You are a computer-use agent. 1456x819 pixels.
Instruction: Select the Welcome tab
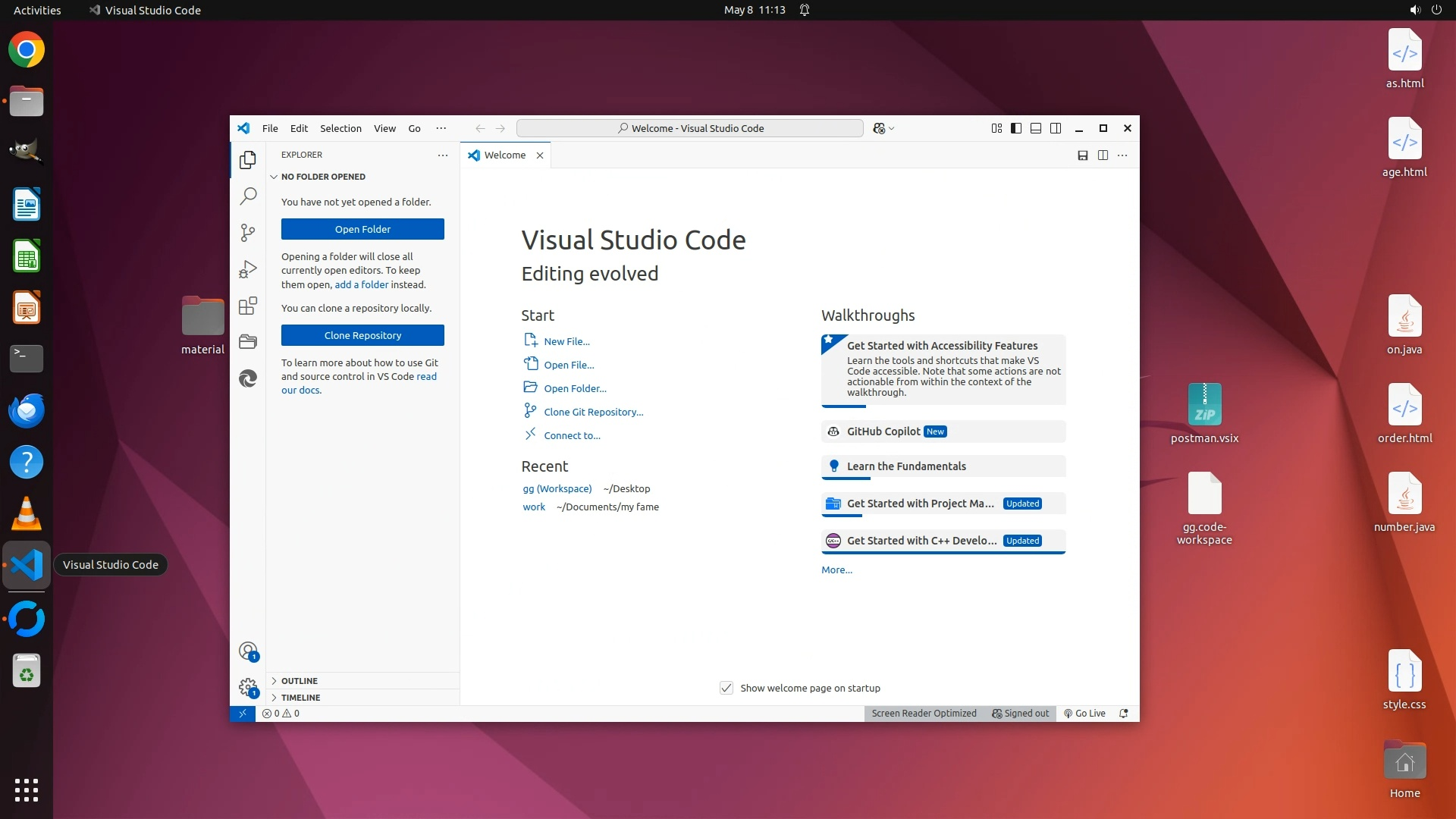pyautogui.click(x=504, y=155)
